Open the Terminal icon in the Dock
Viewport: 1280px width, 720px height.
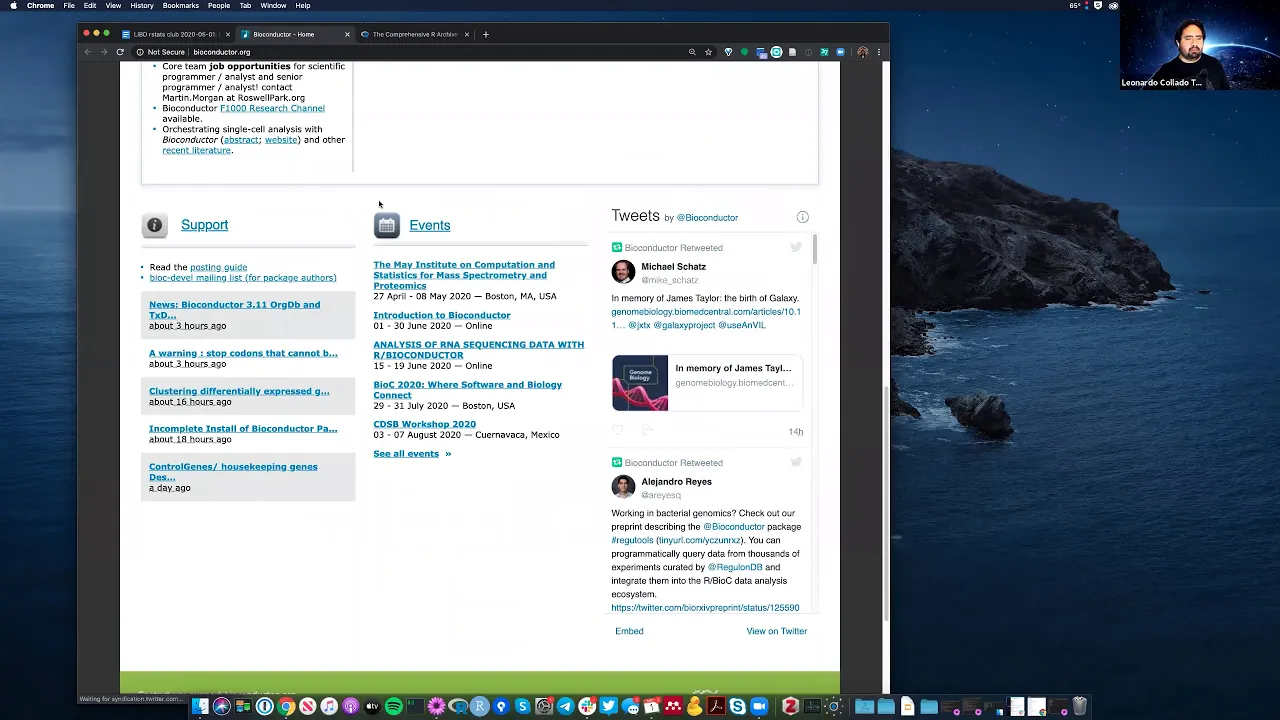coord(414,707)
